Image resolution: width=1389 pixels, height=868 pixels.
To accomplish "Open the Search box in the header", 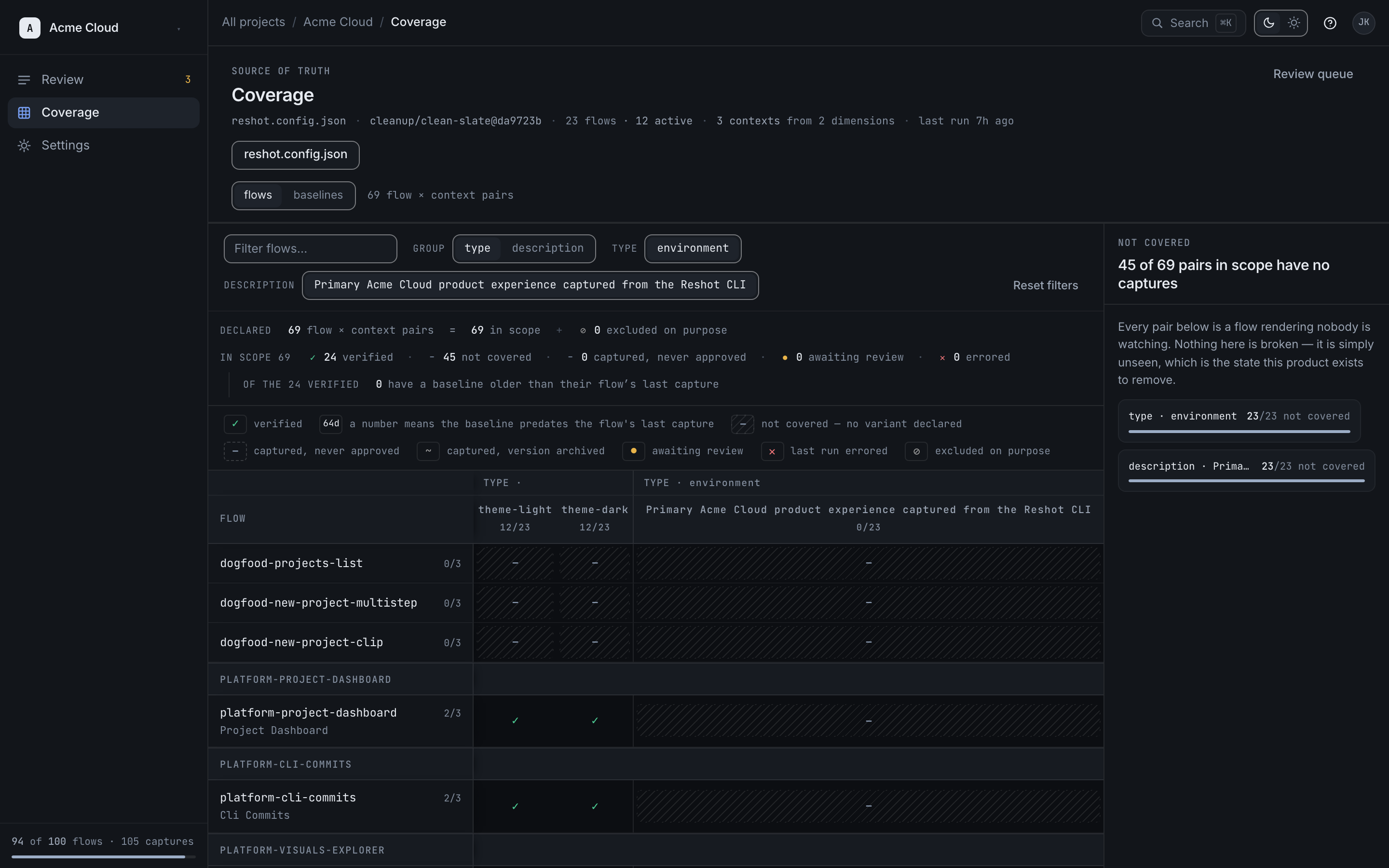I will point(1193,23).
